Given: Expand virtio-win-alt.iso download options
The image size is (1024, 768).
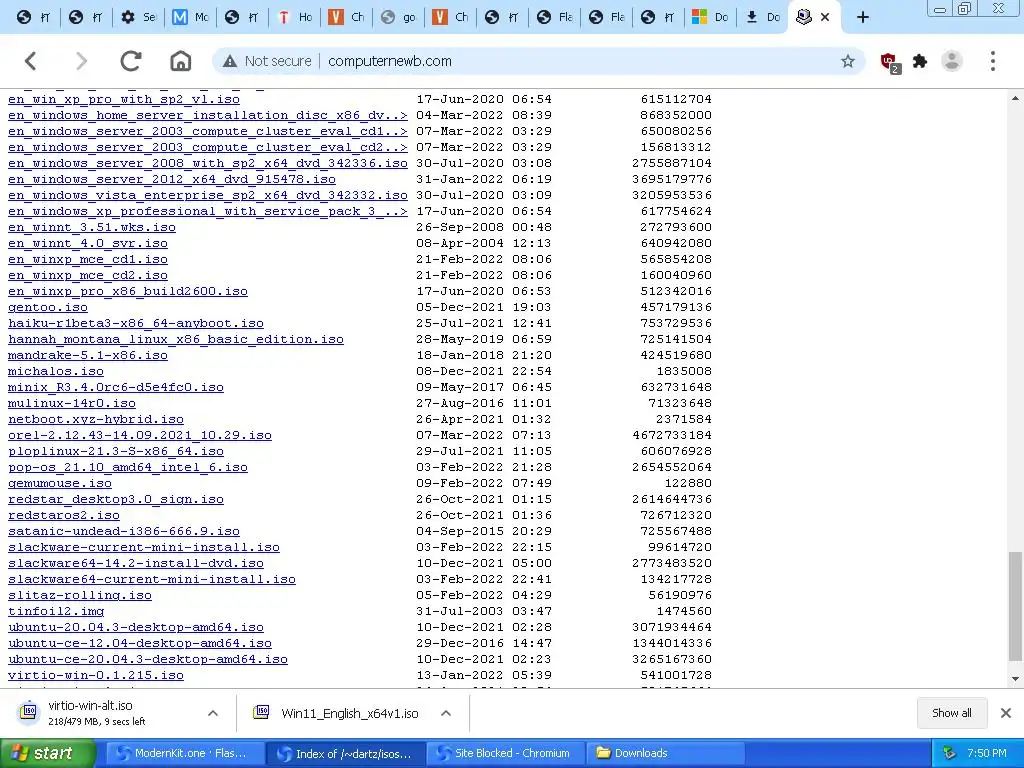Looking at the screenshot, I should click(x=213, y=713).
